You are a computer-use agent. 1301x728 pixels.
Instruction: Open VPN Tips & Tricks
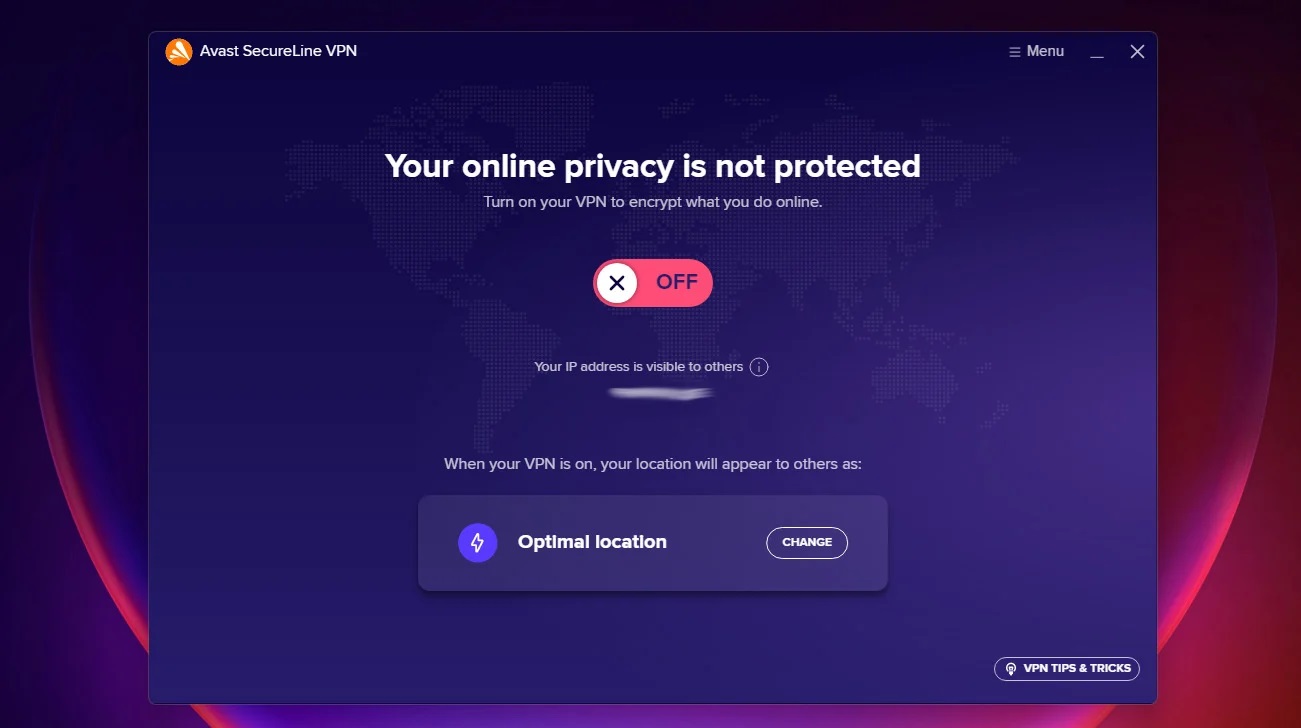click(1066, 668)
